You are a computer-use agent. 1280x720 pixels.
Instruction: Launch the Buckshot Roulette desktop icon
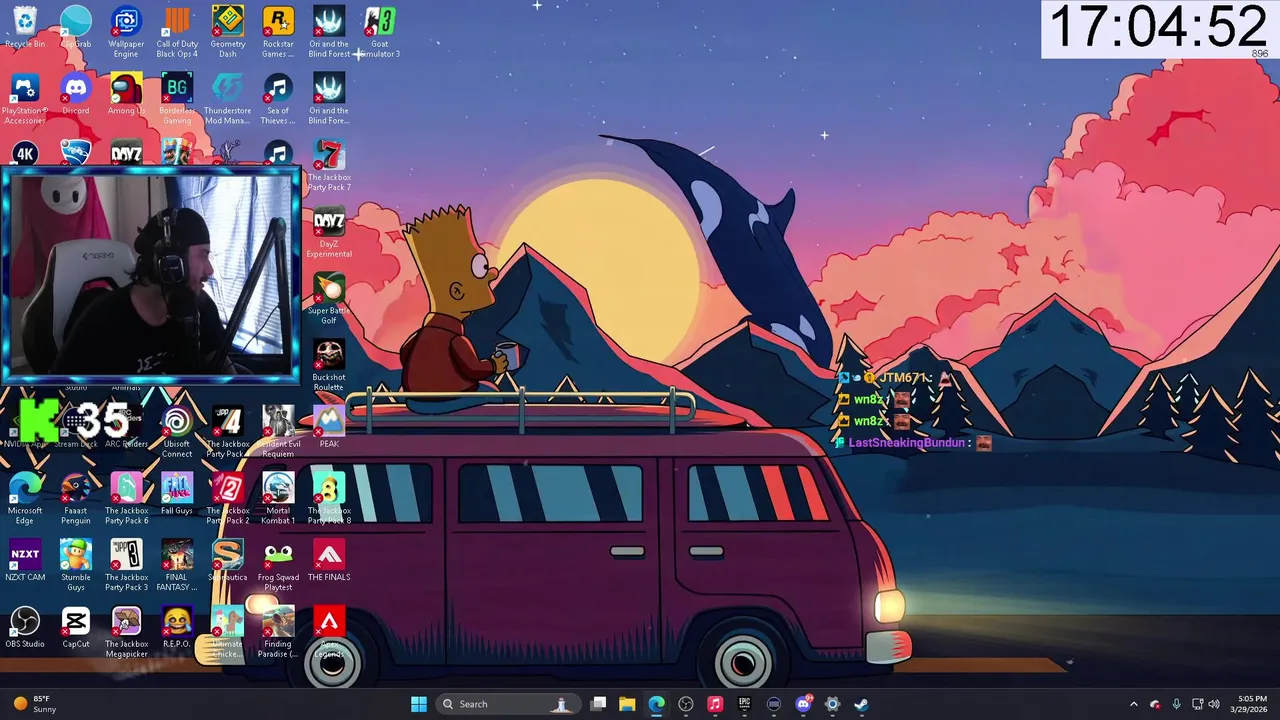[x=329, y=366]
